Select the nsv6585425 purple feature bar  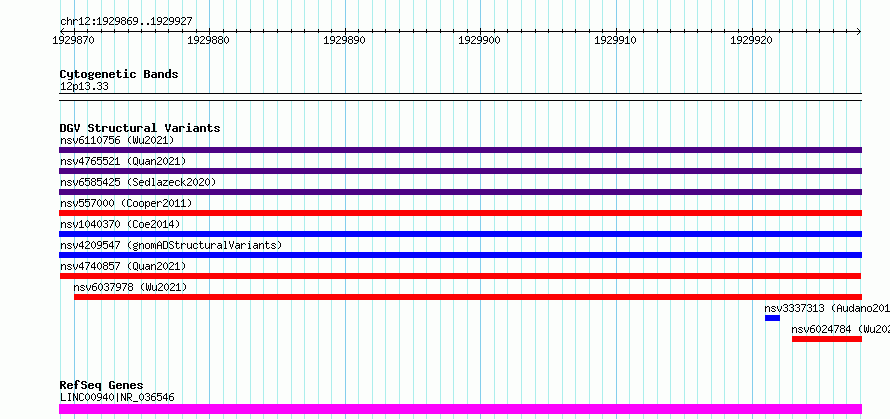coord(460,192)
